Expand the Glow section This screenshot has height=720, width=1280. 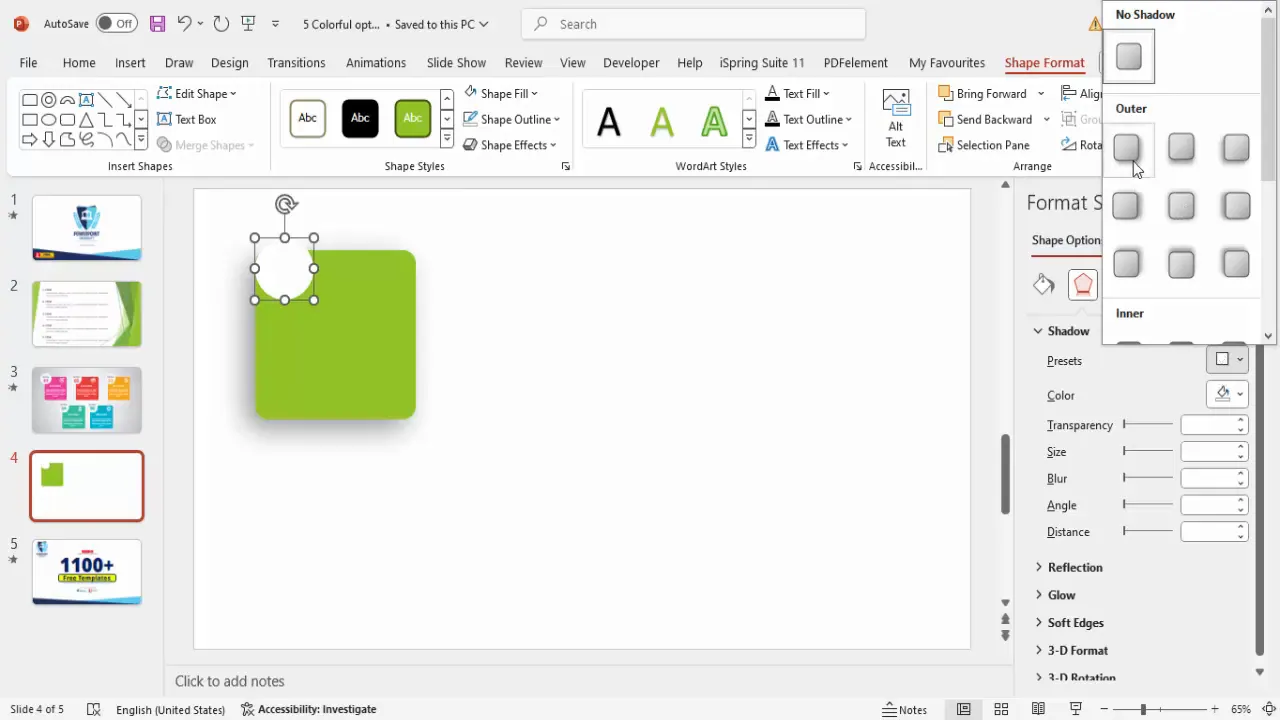coord(1055,595)
